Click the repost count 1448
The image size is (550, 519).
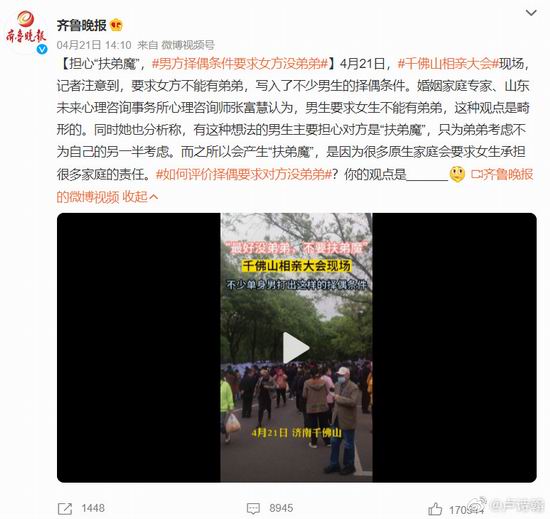[x=93, y=508]
